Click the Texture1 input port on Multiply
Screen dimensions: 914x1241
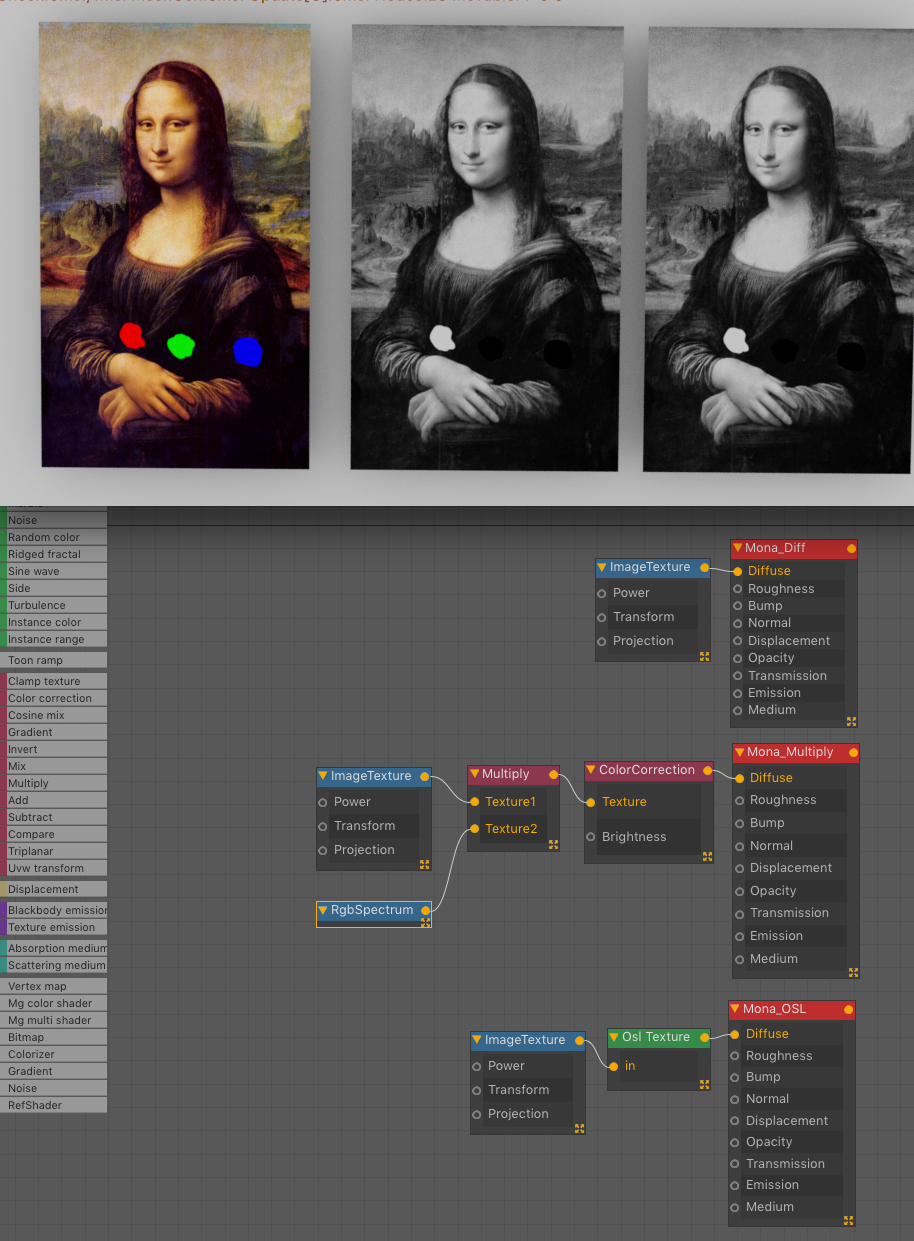pos(475,801)
